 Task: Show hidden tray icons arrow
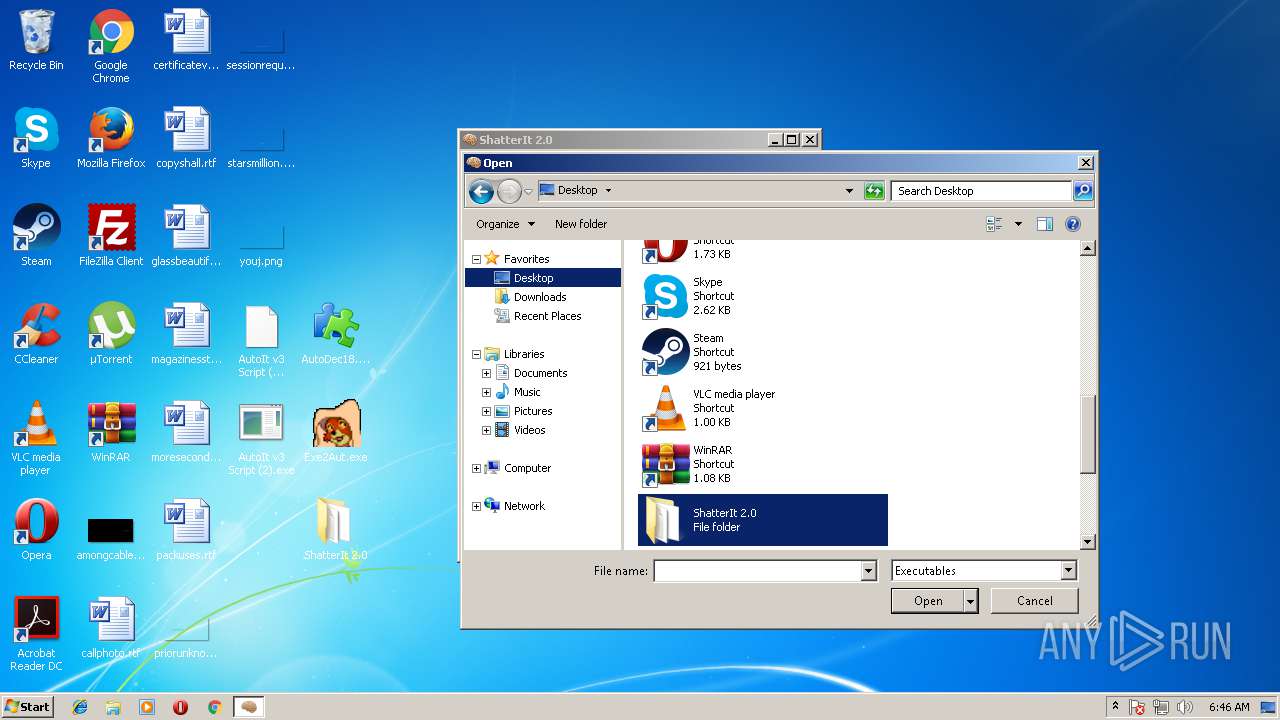(x=1115, y=707)
